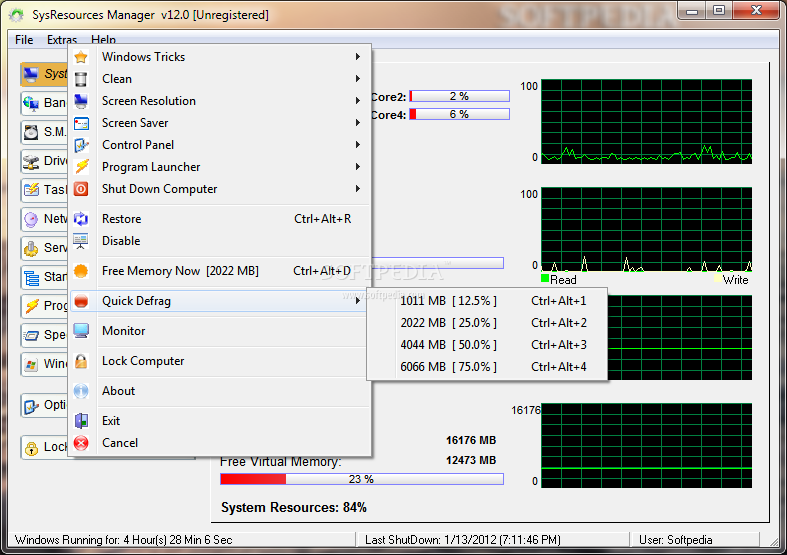
Task: Open the Tasl sidebar button
Action: click(44, 190)
